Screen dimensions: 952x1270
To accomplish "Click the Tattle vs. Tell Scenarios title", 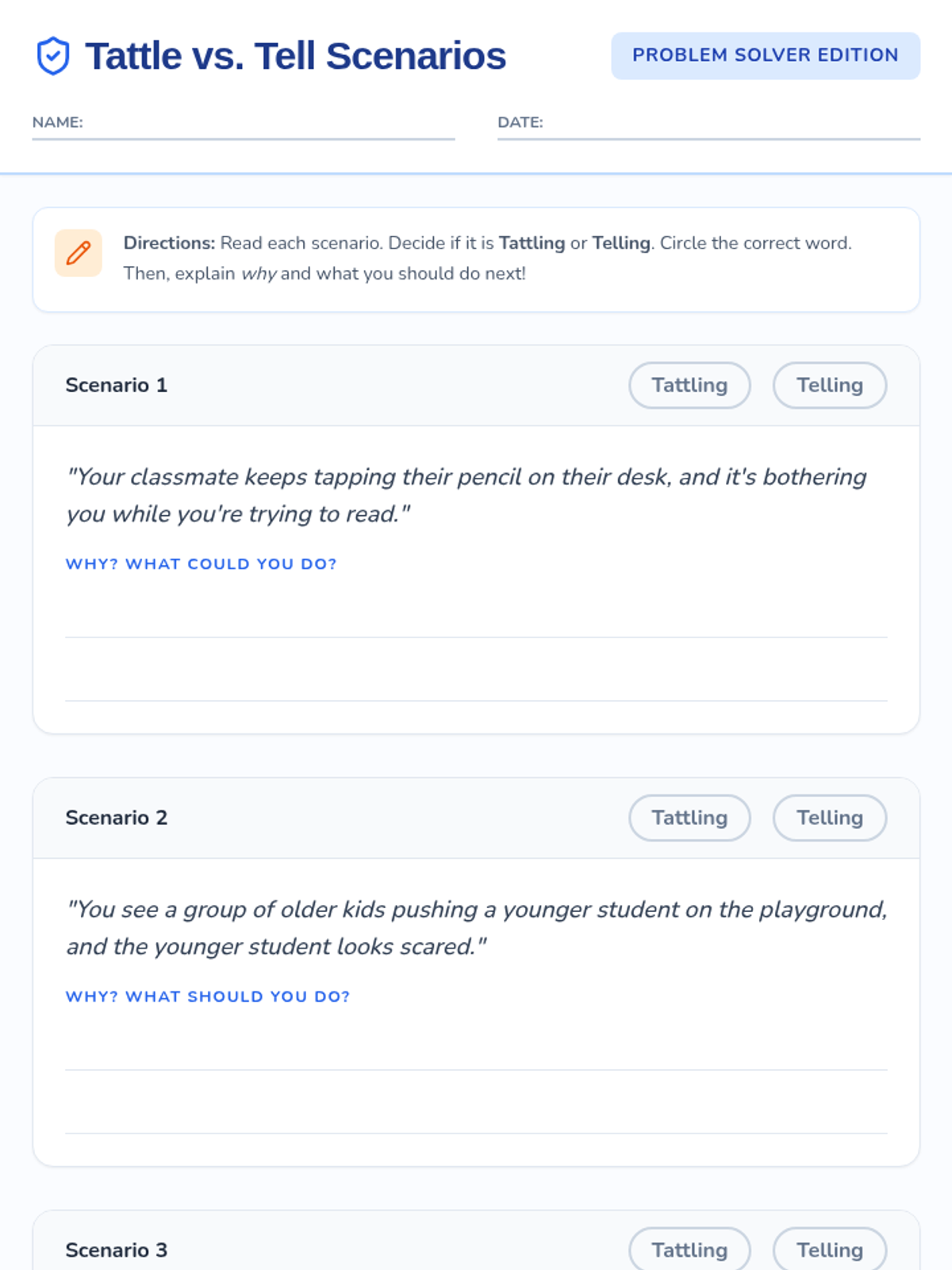I will (x=295, y=56).
